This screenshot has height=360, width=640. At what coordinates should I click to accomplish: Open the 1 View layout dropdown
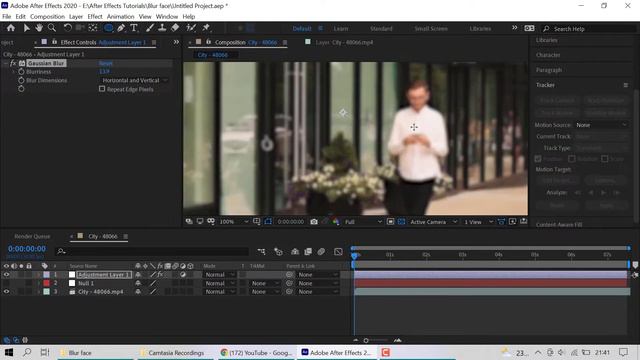[x=479, y=222]
